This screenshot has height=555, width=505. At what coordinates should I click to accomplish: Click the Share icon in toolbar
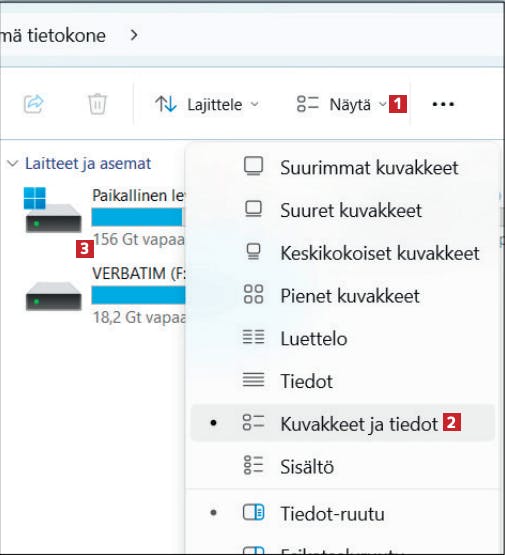(34, 104)
